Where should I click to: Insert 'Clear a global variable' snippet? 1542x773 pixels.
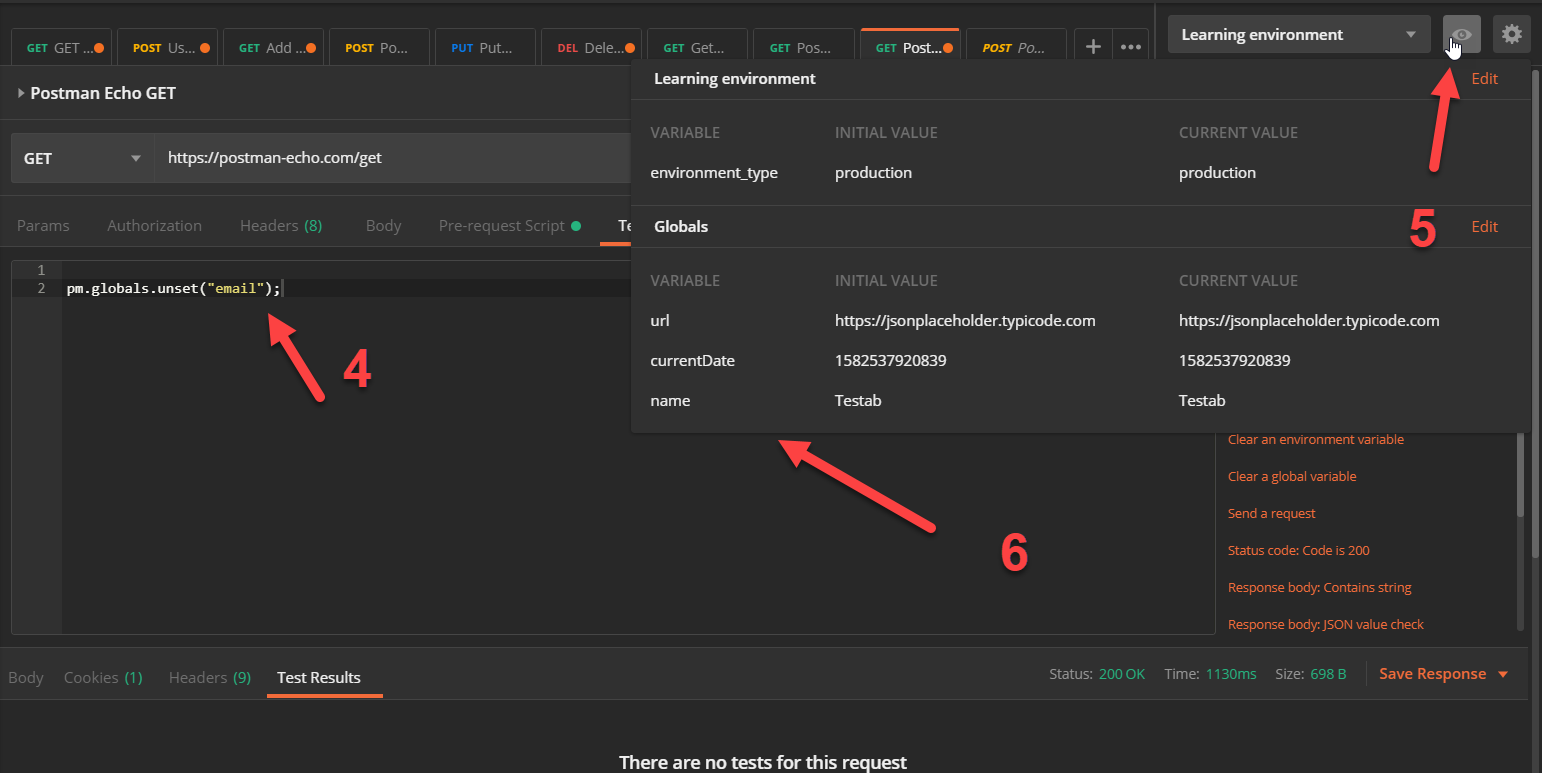pos(1292,476)
